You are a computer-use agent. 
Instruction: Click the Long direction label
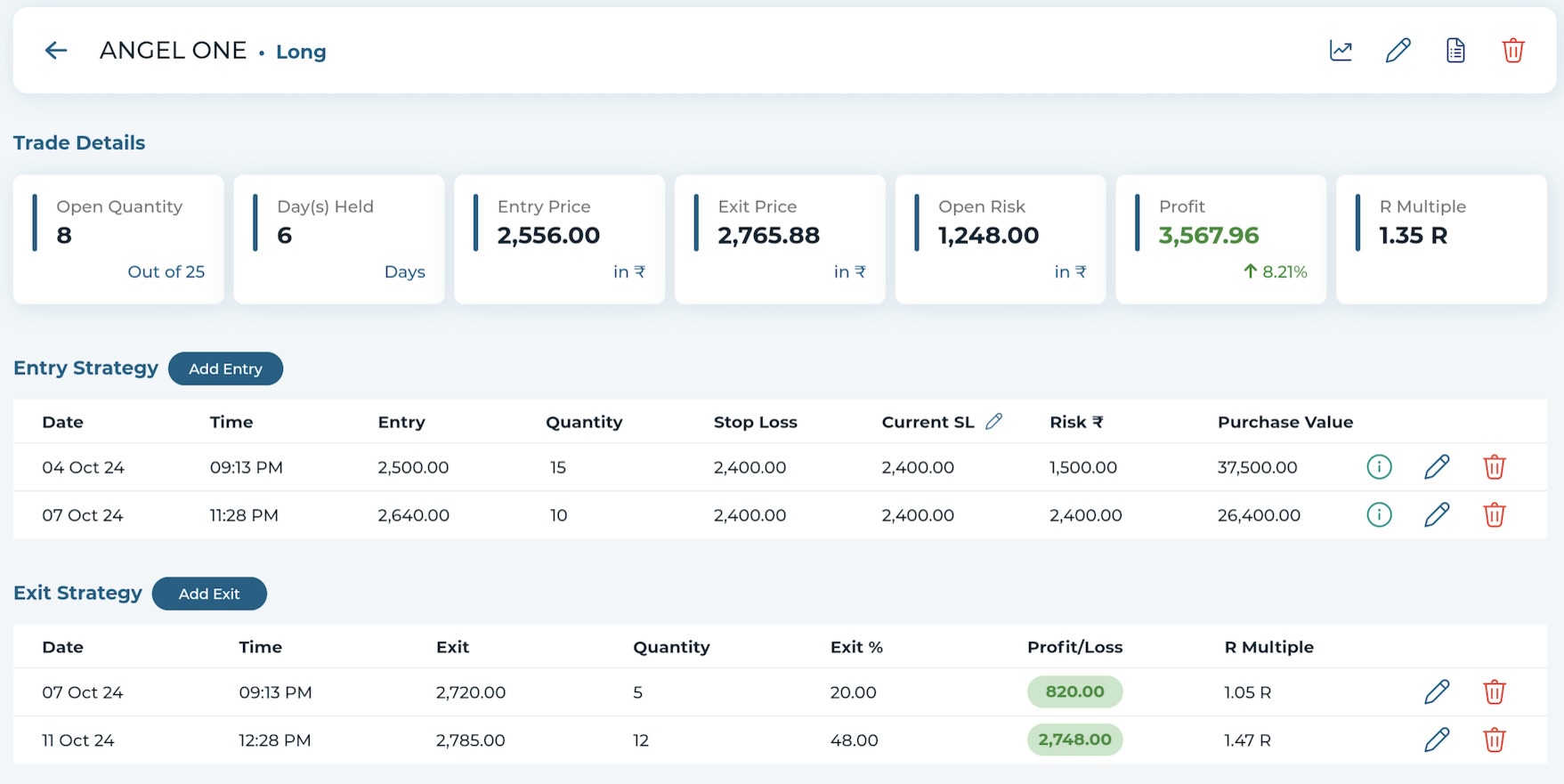pyautogui.click(x=301, y=52)
